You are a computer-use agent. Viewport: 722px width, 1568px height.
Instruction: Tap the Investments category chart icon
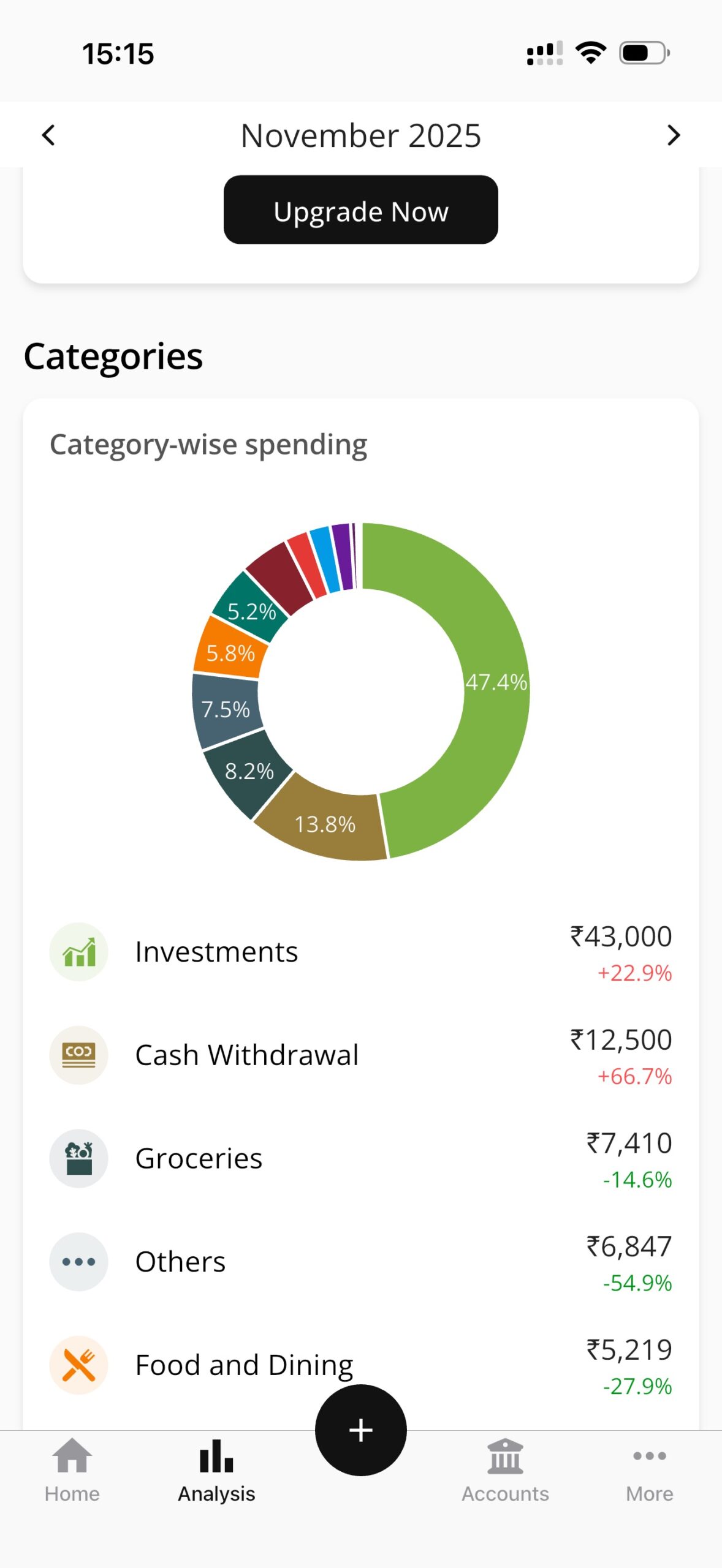click(x=78, y=952)
